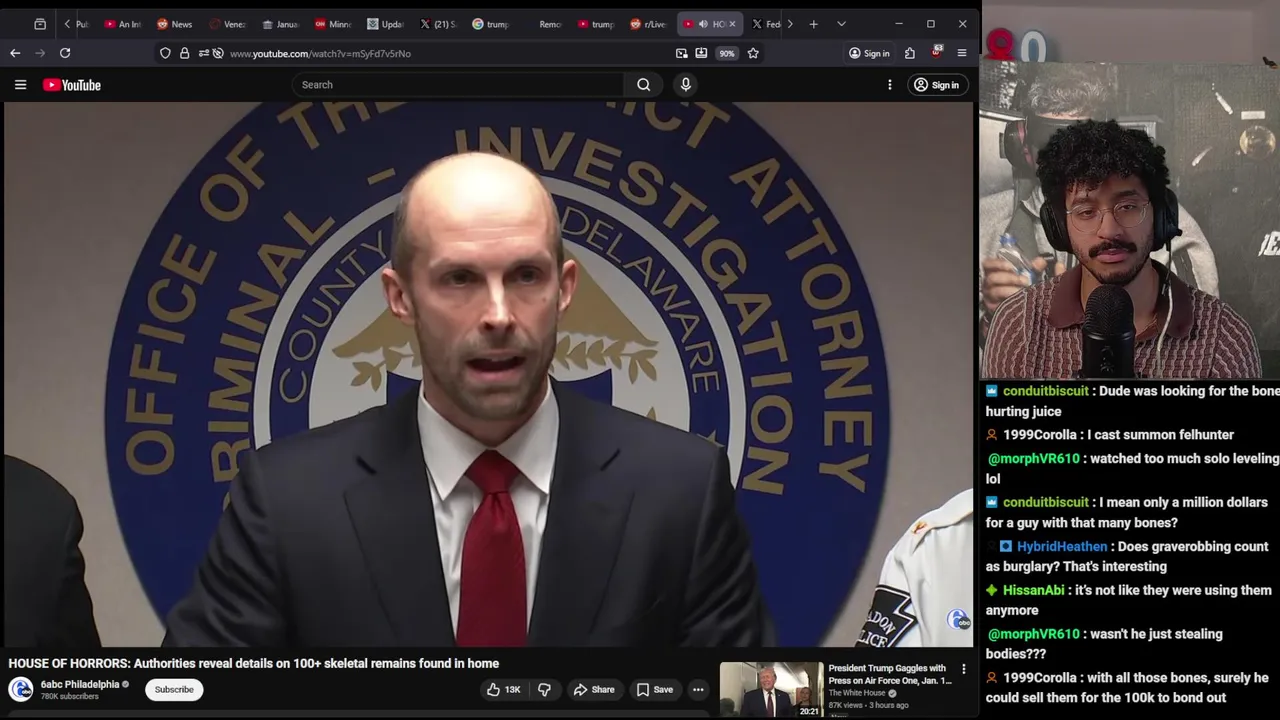Click the video title 'HOUSE OF HORRORS: Authorities reveal details'

click(x=254, y=663)
